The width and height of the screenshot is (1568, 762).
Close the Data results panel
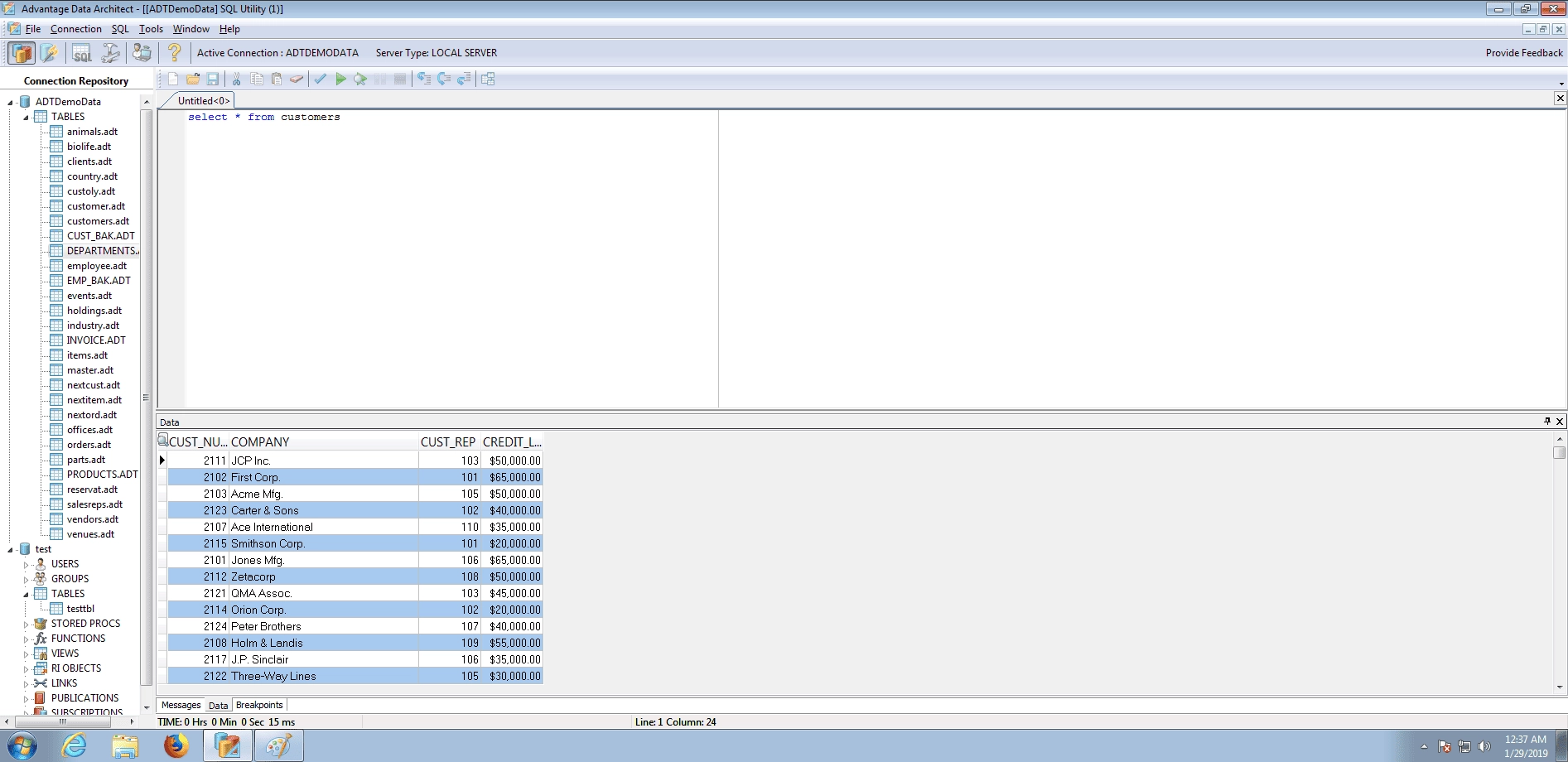coord(1559,422)
